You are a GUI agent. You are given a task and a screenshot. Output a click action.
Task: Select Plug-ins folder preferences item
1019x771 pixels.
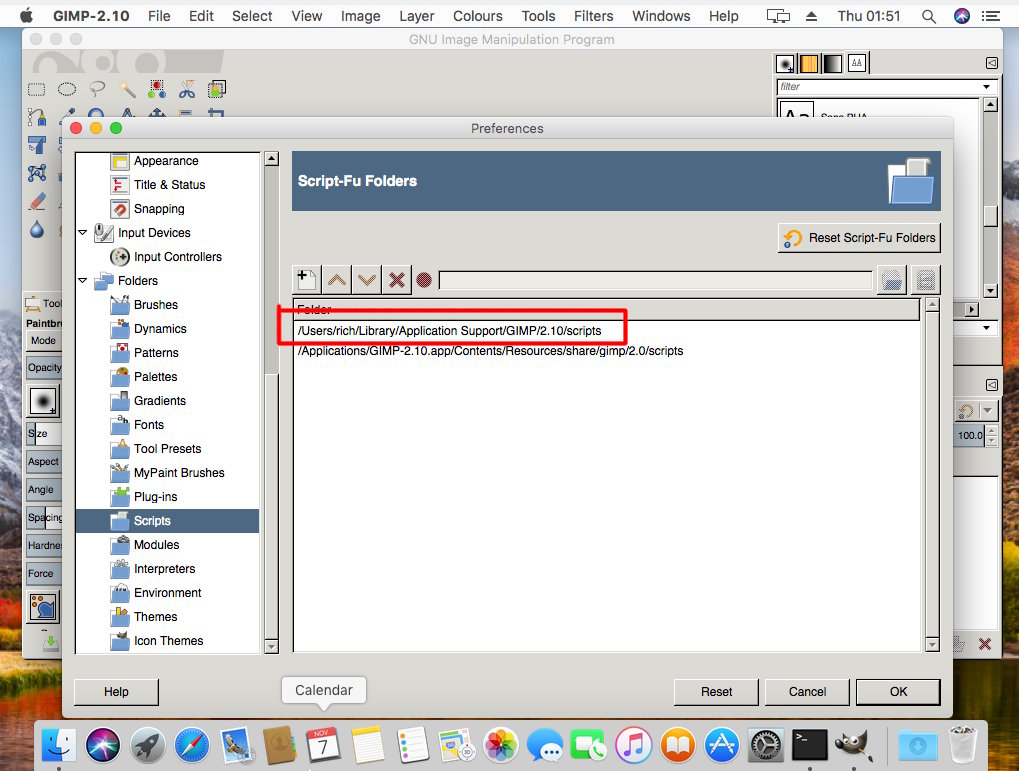[155, 497]
